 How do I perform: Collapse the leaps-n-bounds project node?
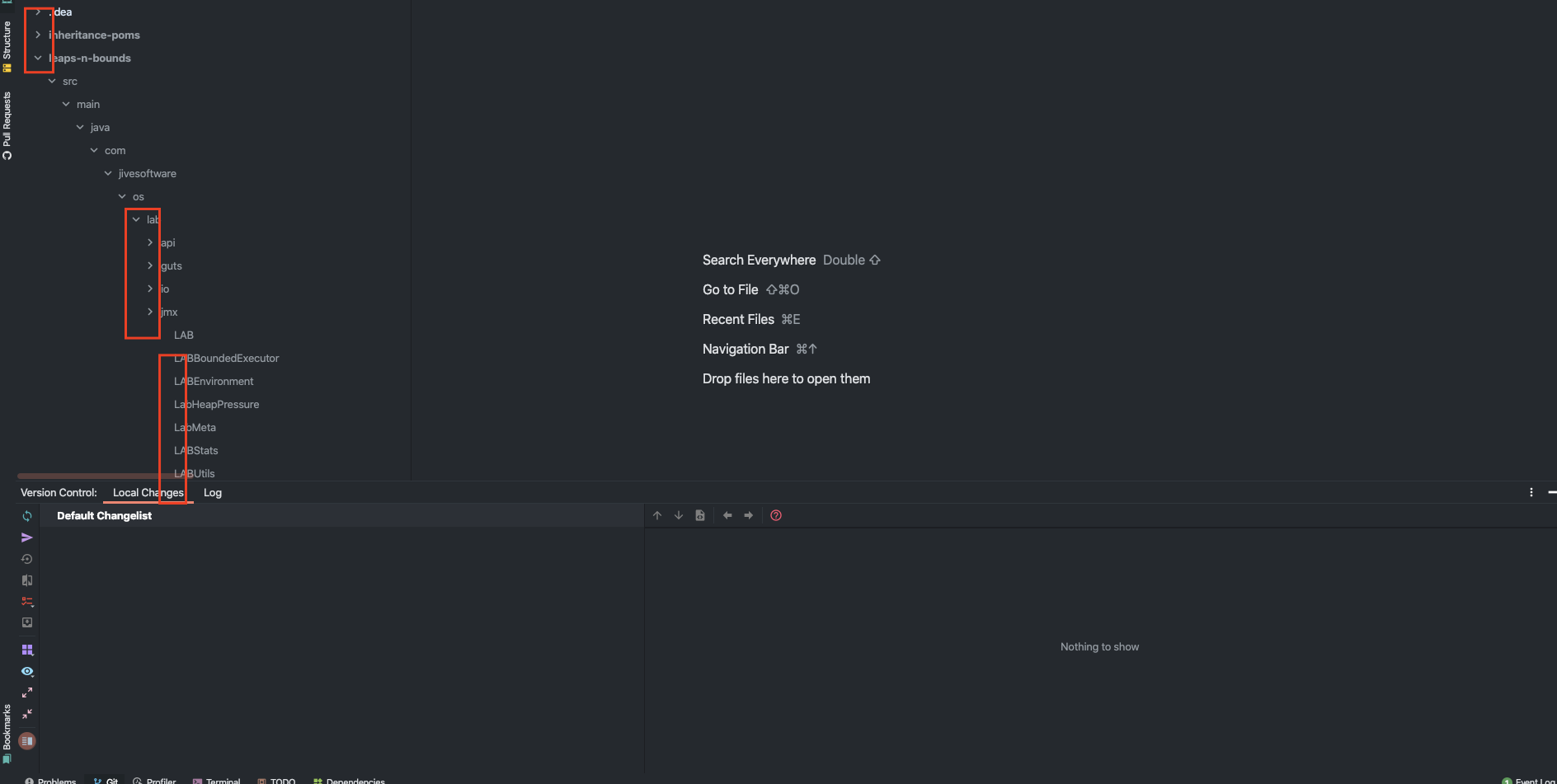[38, 58]
